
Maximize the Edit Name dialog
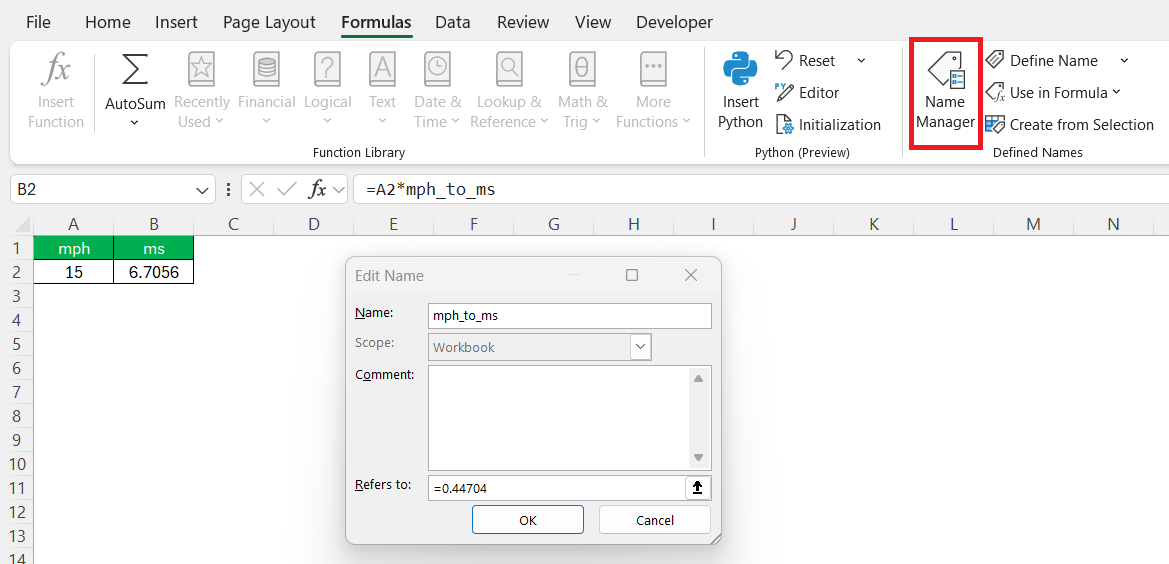click(x=632, y=276)
